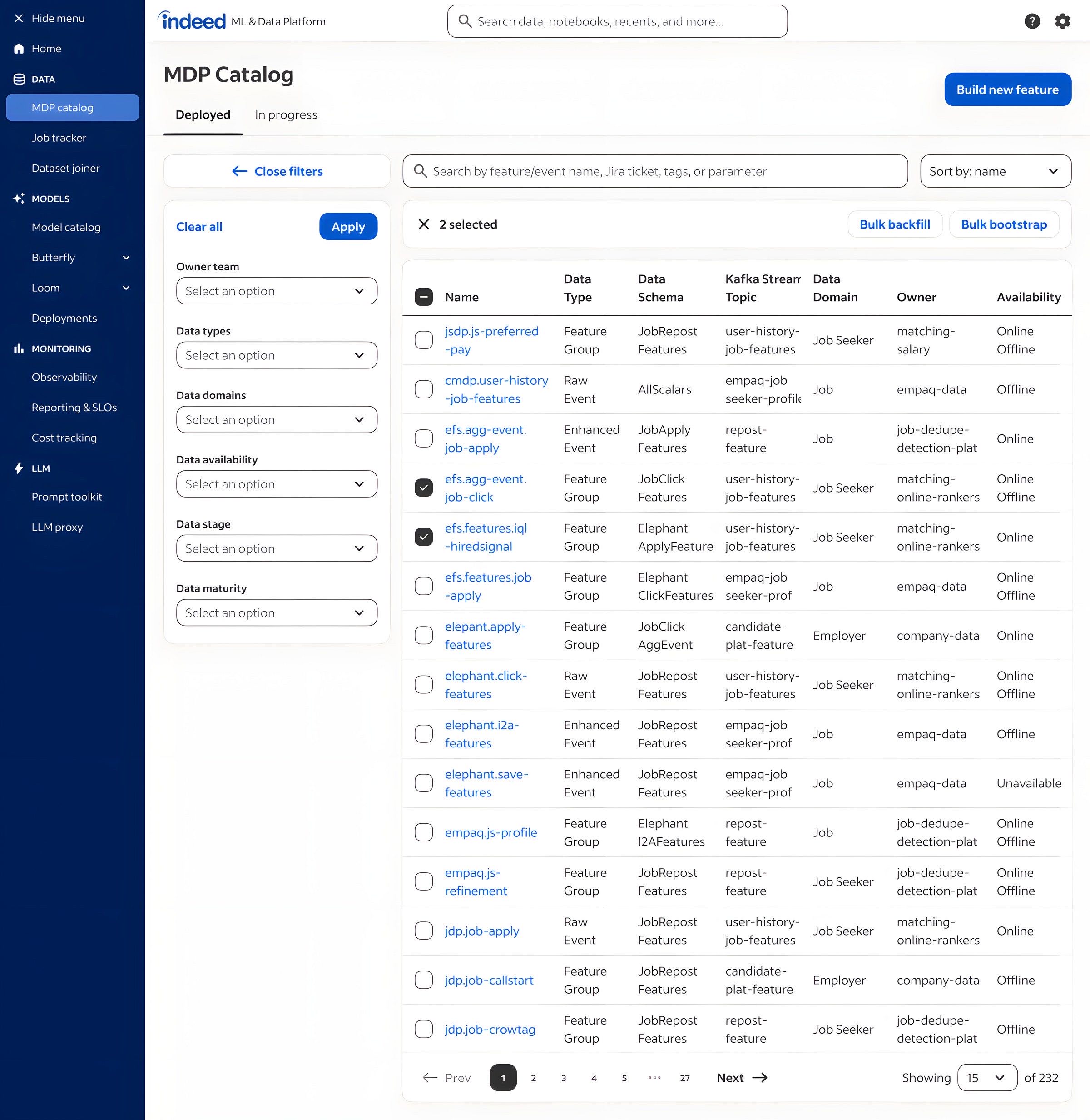Click pagination ellipsis dots
The width and height of the screenshot is (1090, 1120).
(654, 1078)
